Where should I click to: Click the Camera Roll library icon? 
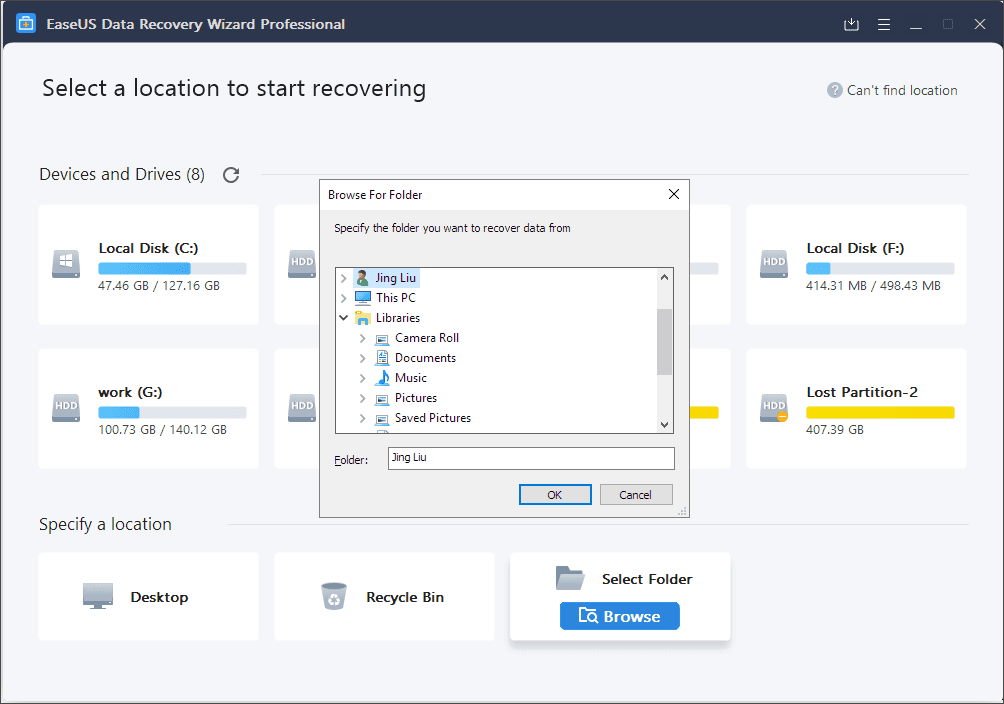coord(382,338)
